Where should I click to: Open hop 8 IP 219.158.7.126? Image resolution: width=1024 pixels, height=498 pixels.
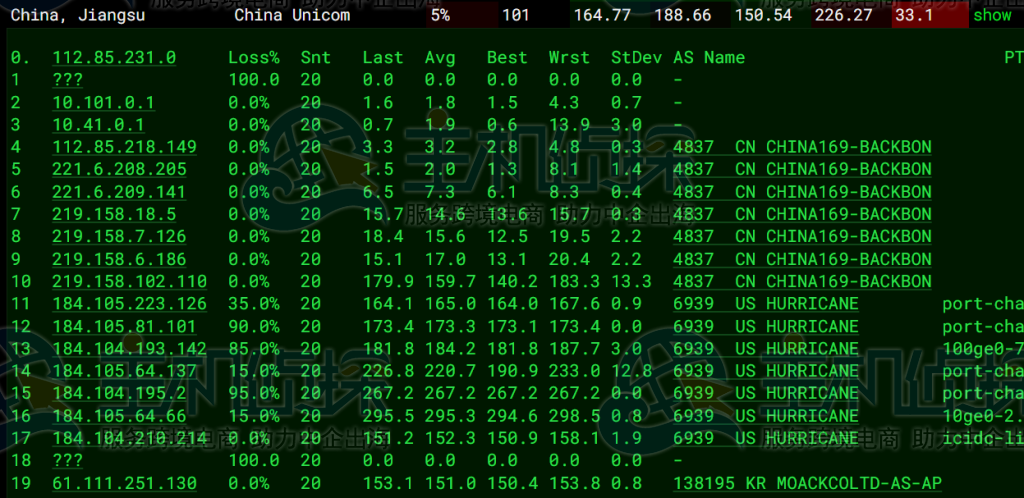click(120, 237)
